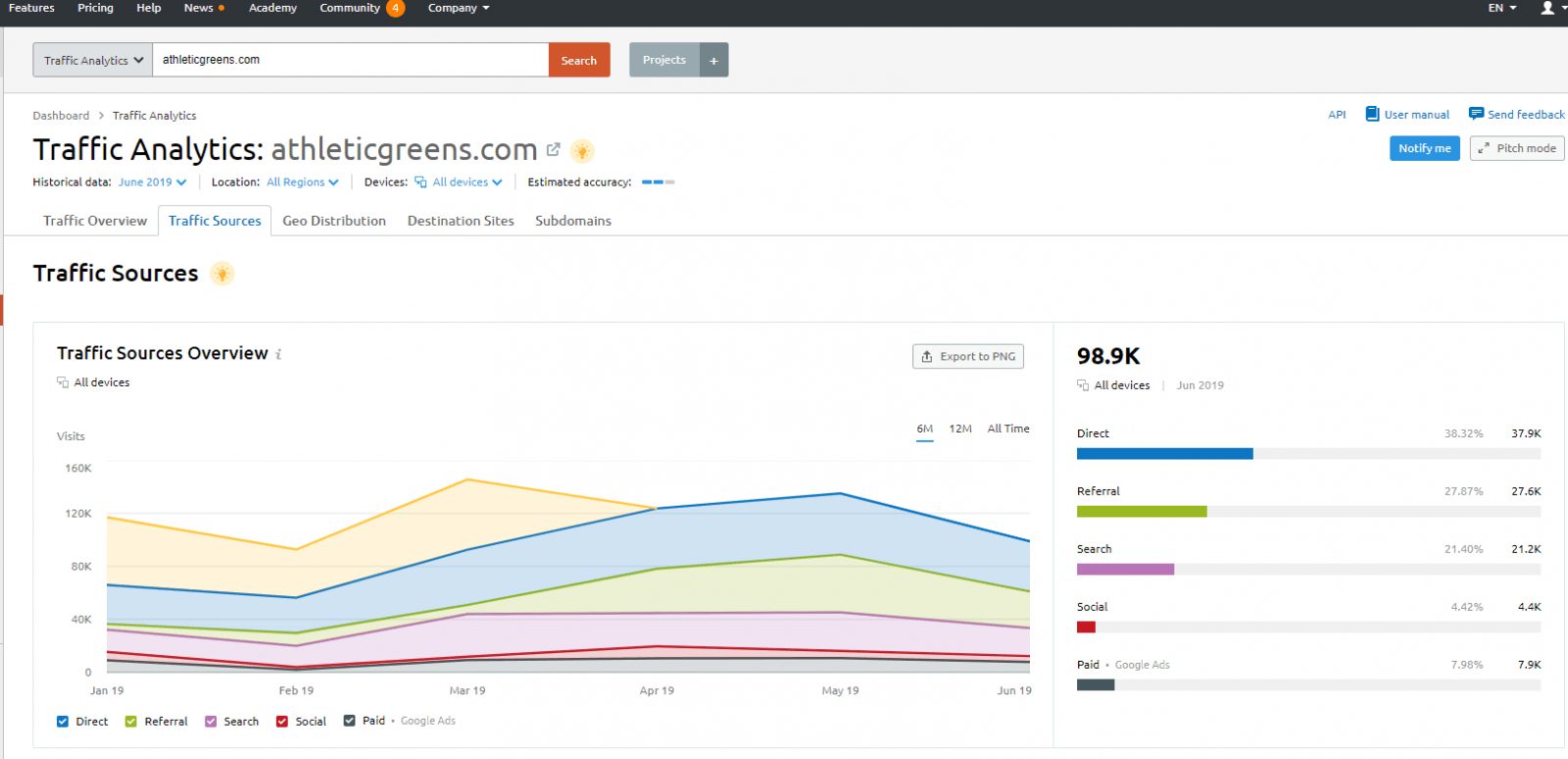Screen dimensions: 1568x759
Task: Click the devices icon beside All devices filter
Action: point(420,182)
